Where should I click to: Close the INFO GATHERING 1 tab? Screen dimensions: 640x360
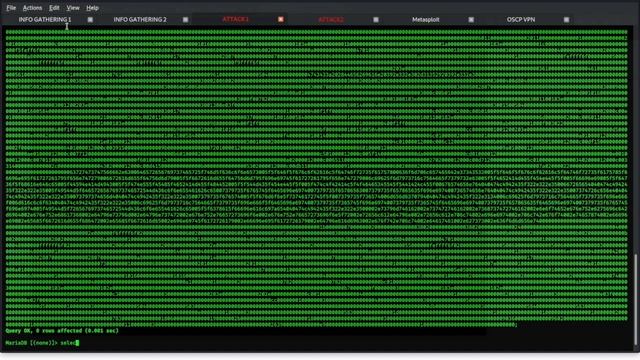(90, 20)
